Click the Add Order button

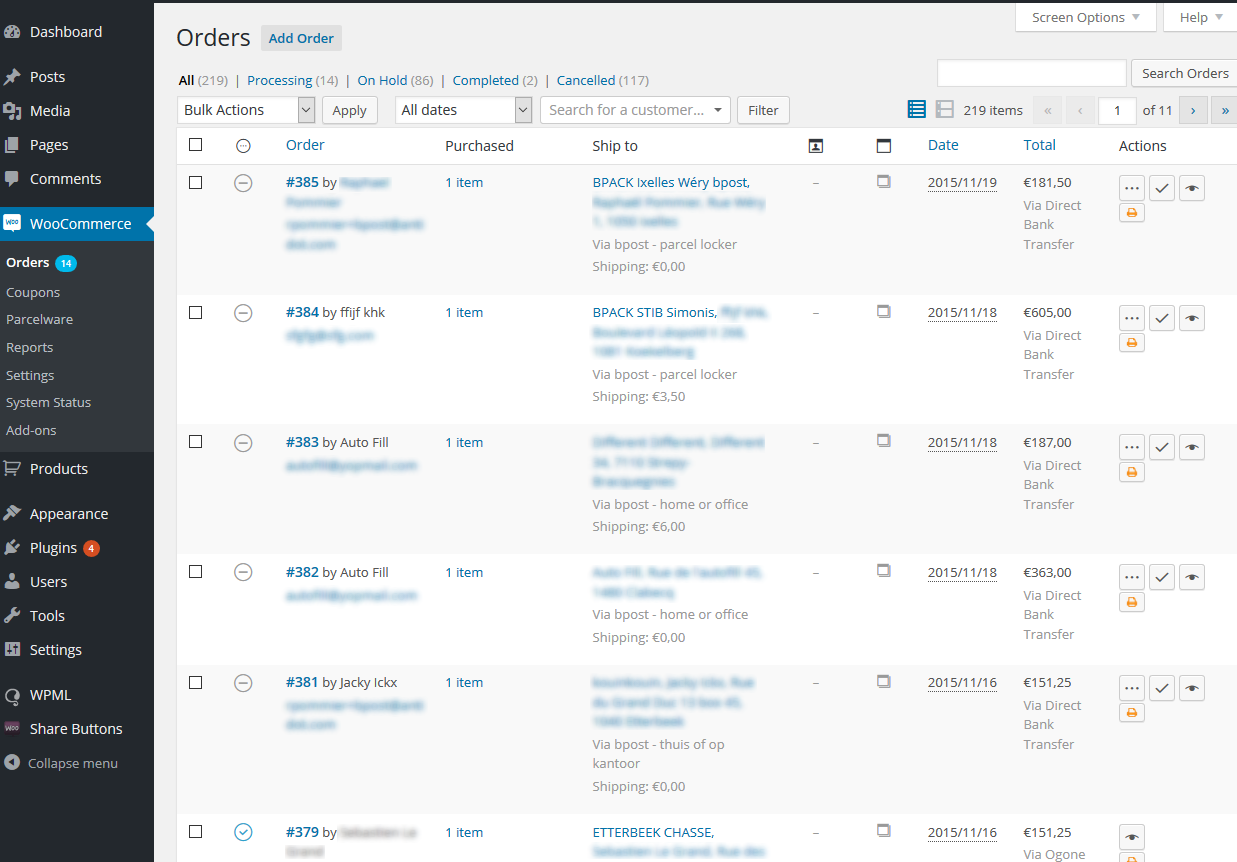301,38
